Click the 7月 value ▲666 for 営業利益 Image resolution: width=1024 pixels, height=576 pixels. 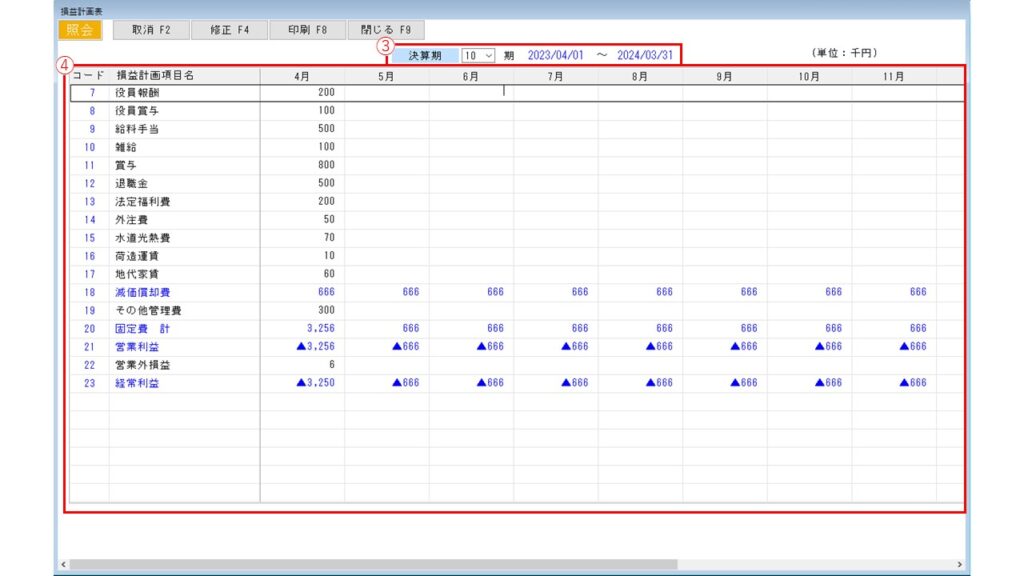(575, 347)
